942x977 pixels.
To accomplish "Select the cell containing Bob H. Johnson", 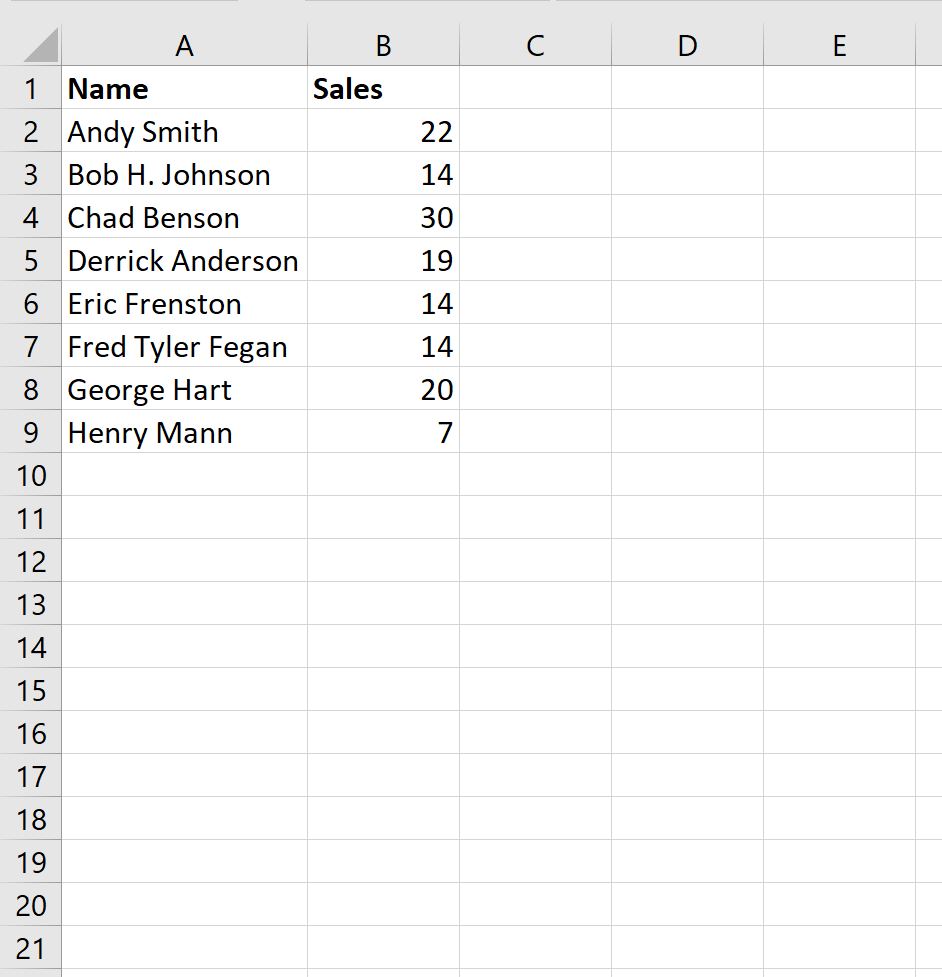I will point(185,174).
